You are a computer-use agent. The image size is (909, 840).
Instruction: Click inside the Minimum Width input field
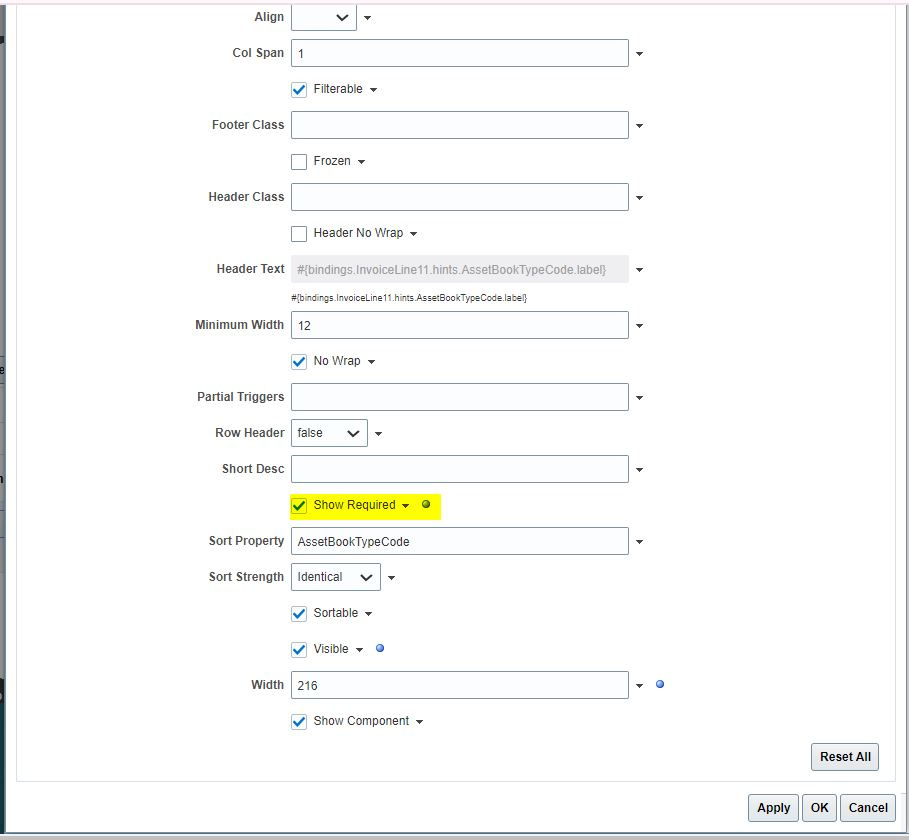(459, 325)
